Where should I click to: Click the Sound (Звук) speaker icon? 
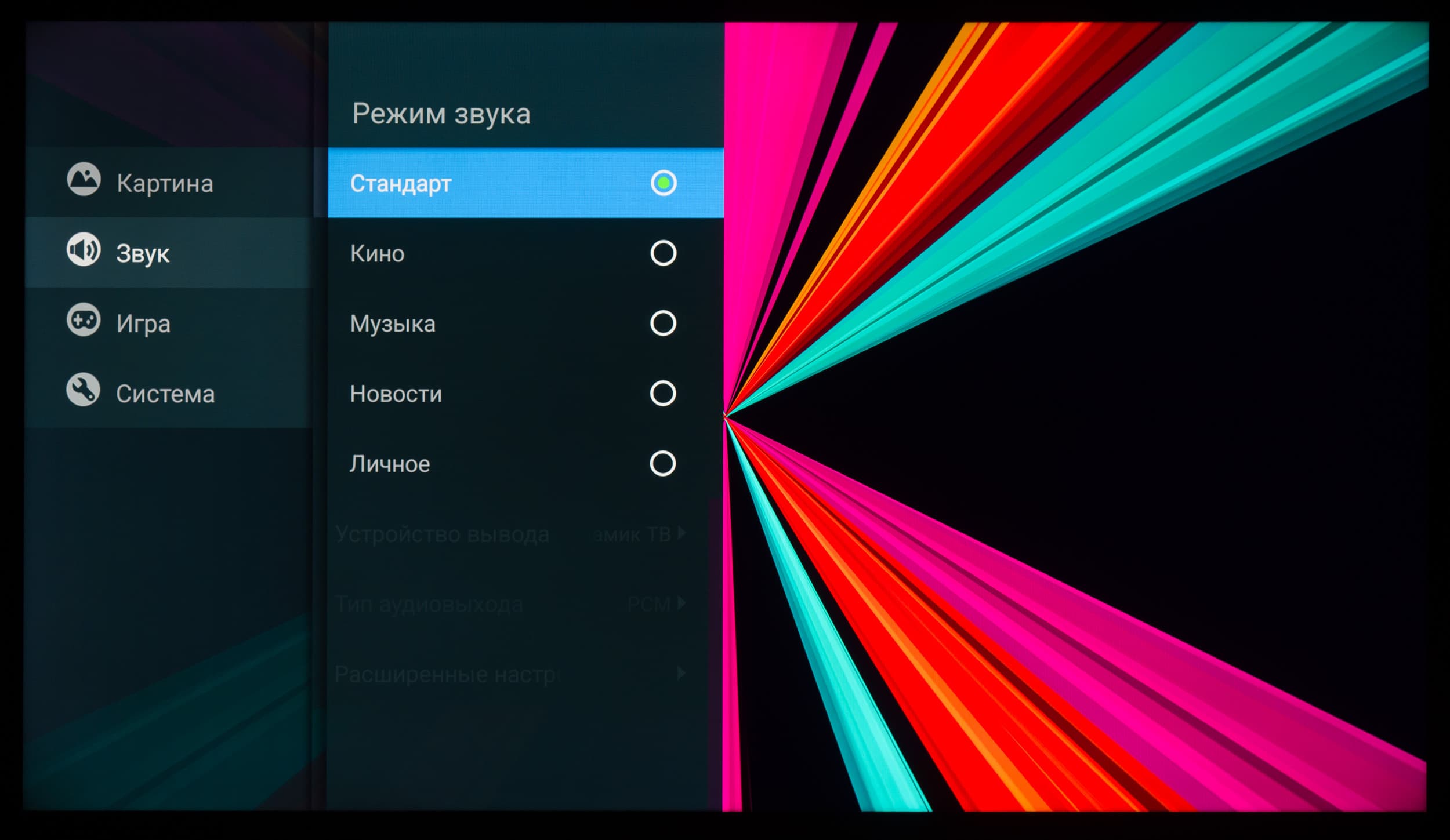(84, 250)
